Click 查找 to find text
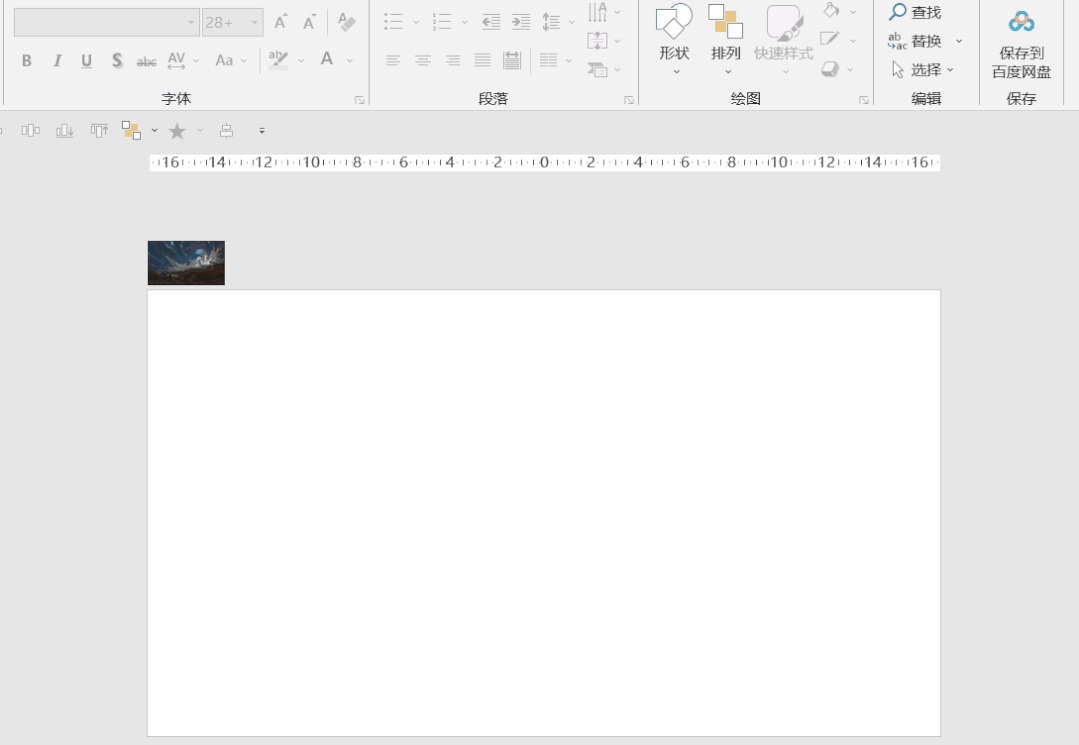 (x=915, y=12)
